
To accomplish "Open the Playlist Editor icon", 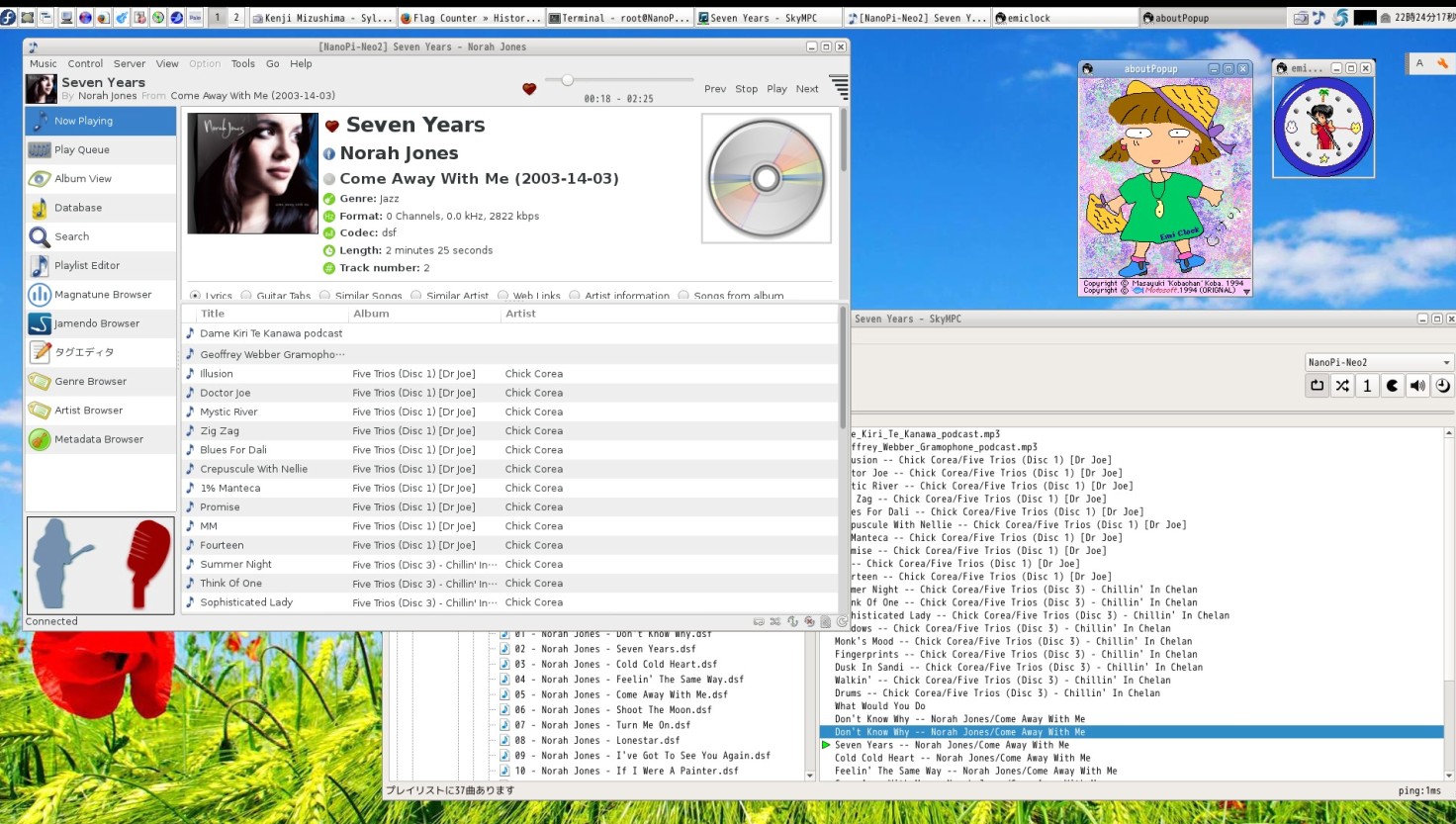I will point(40,266).
